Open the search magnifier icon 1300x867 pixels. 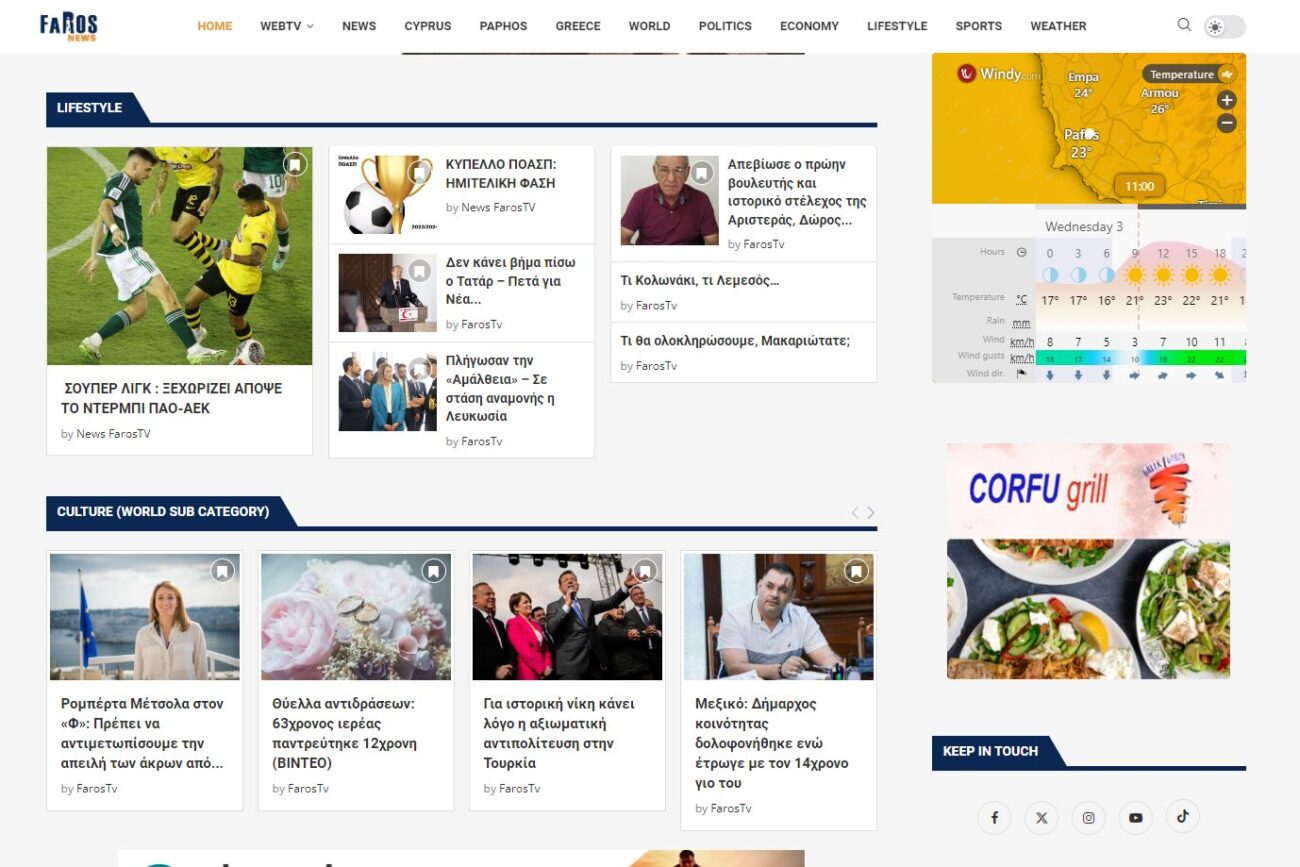[1184, 25]
